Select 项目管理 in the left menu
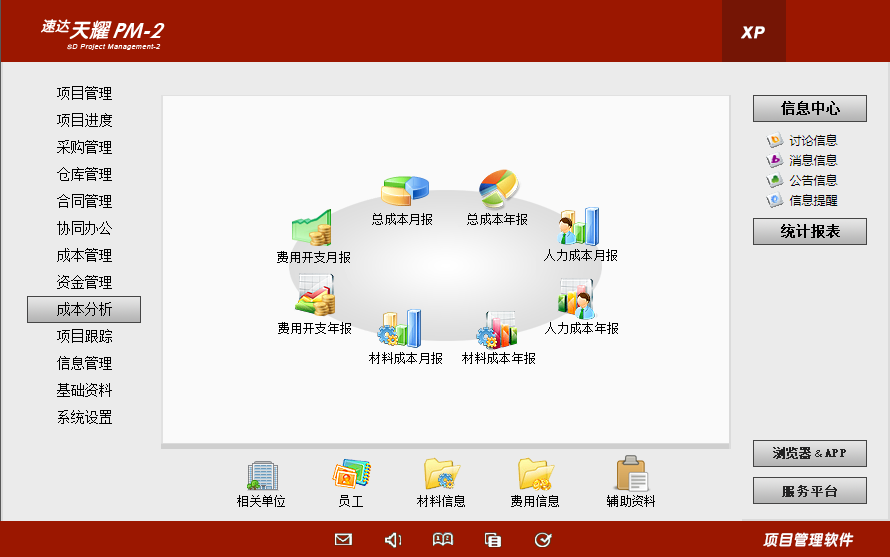 point(84,93)
